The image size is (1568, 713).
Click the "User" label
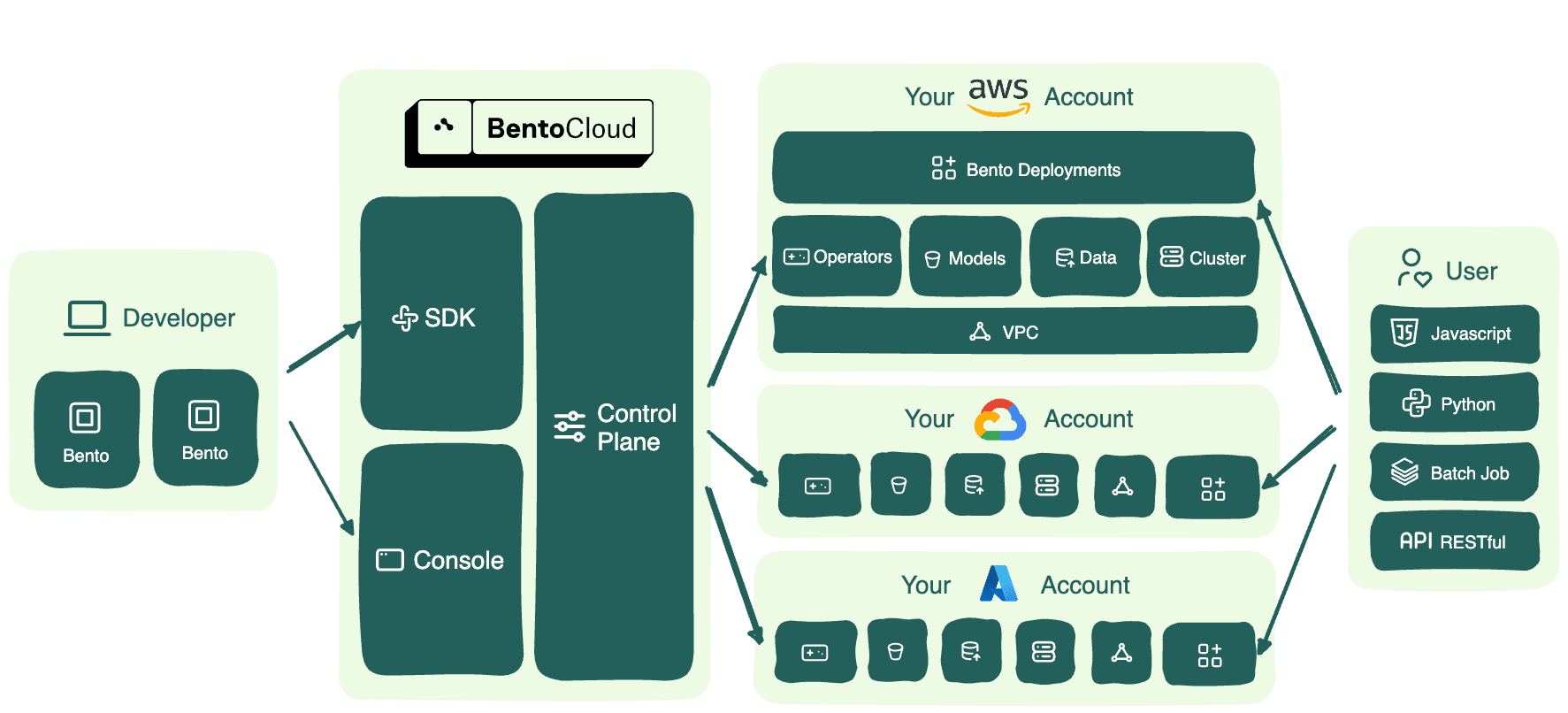(1472, 271)
